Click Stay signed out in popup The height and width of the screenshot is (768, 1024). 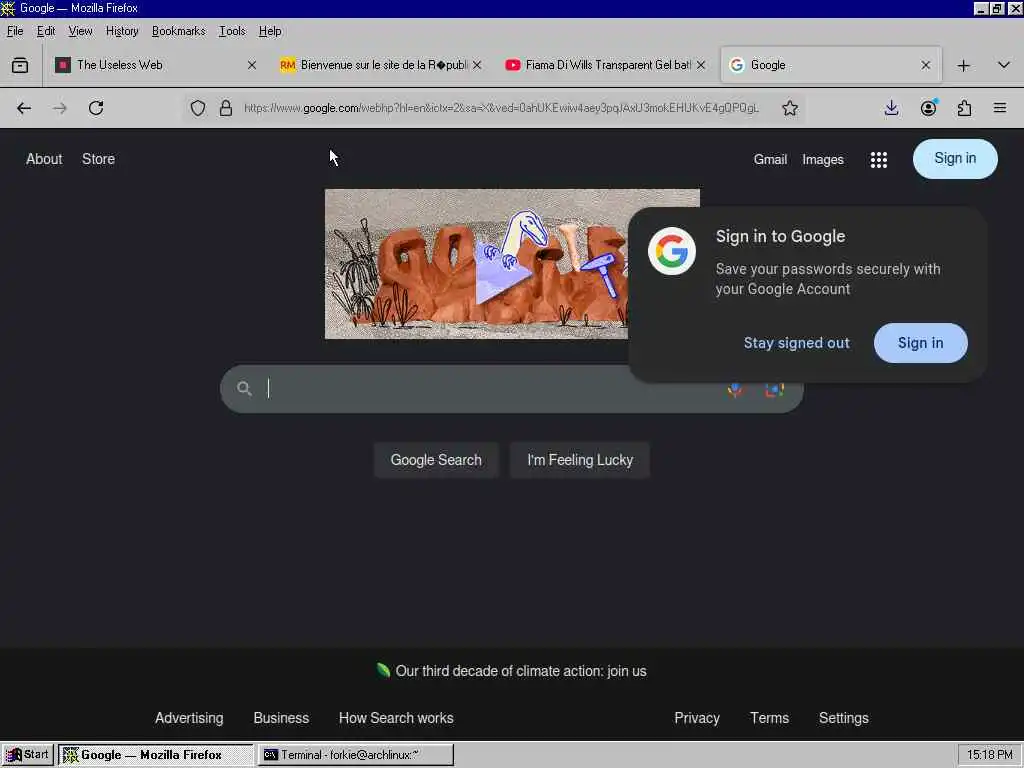(797, 344)
